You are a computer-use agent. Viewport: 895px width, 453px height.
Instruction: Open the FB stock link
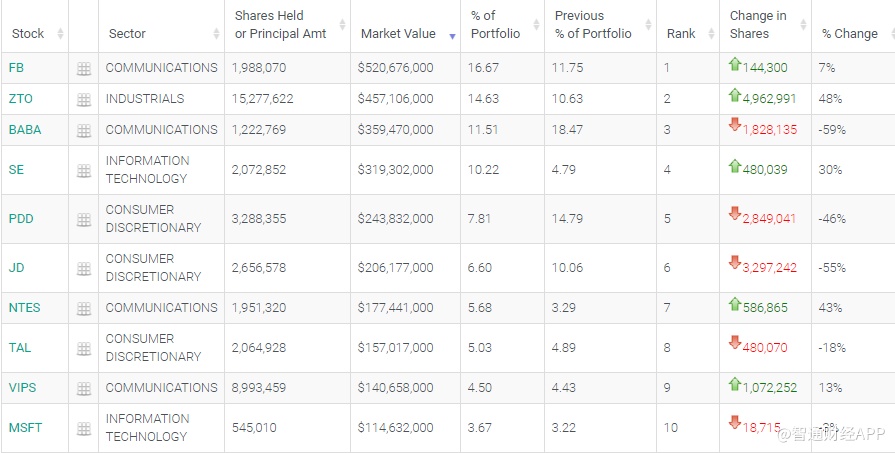pos(16,68)
